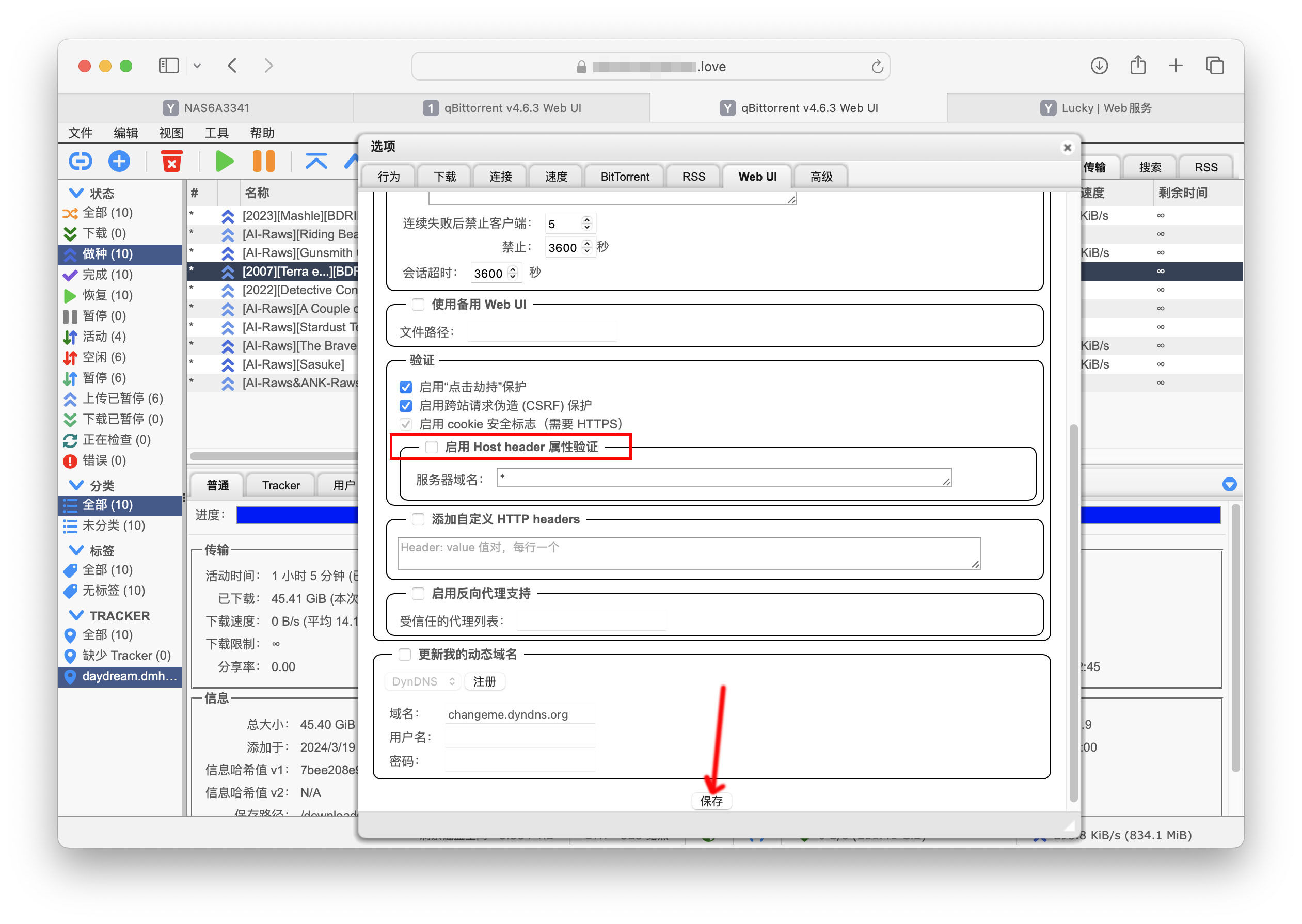The width and height of the screenshot is (1302, 924).
Task: Uncheck 启用"点击劫持"保护 checkbox
Action: pyautogui.click(x=406, y=388)
